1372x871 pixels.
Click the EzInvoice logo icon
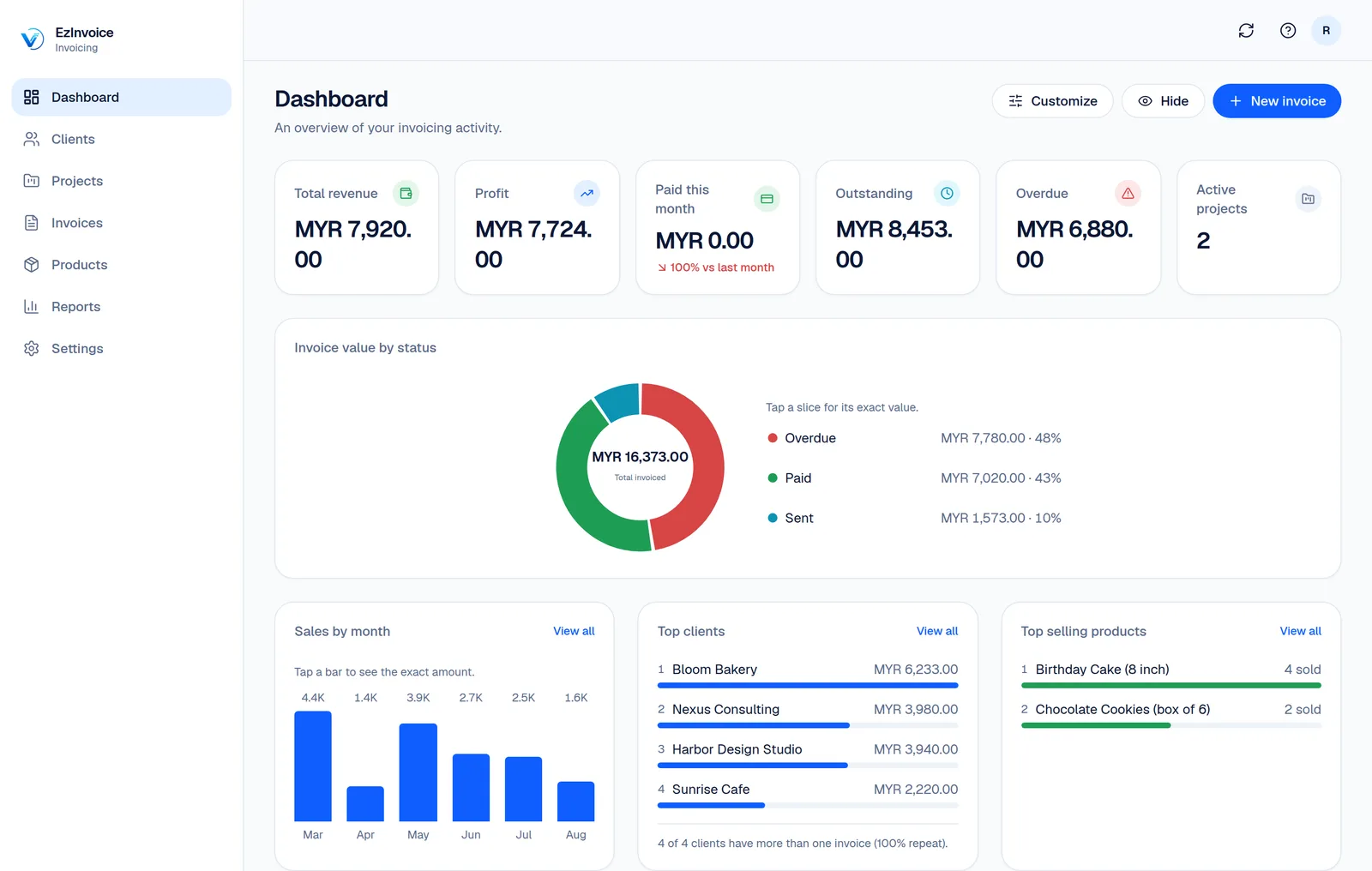point(32,39)
